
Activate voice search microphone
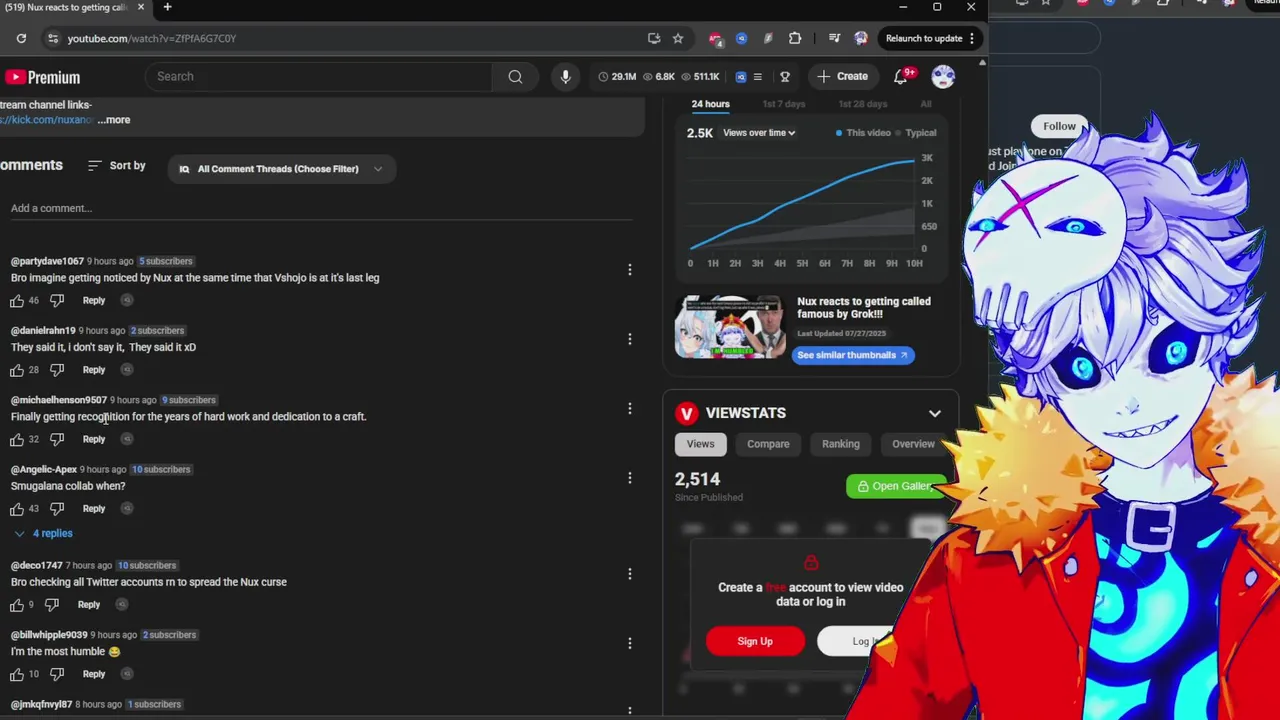pos(565,76)
